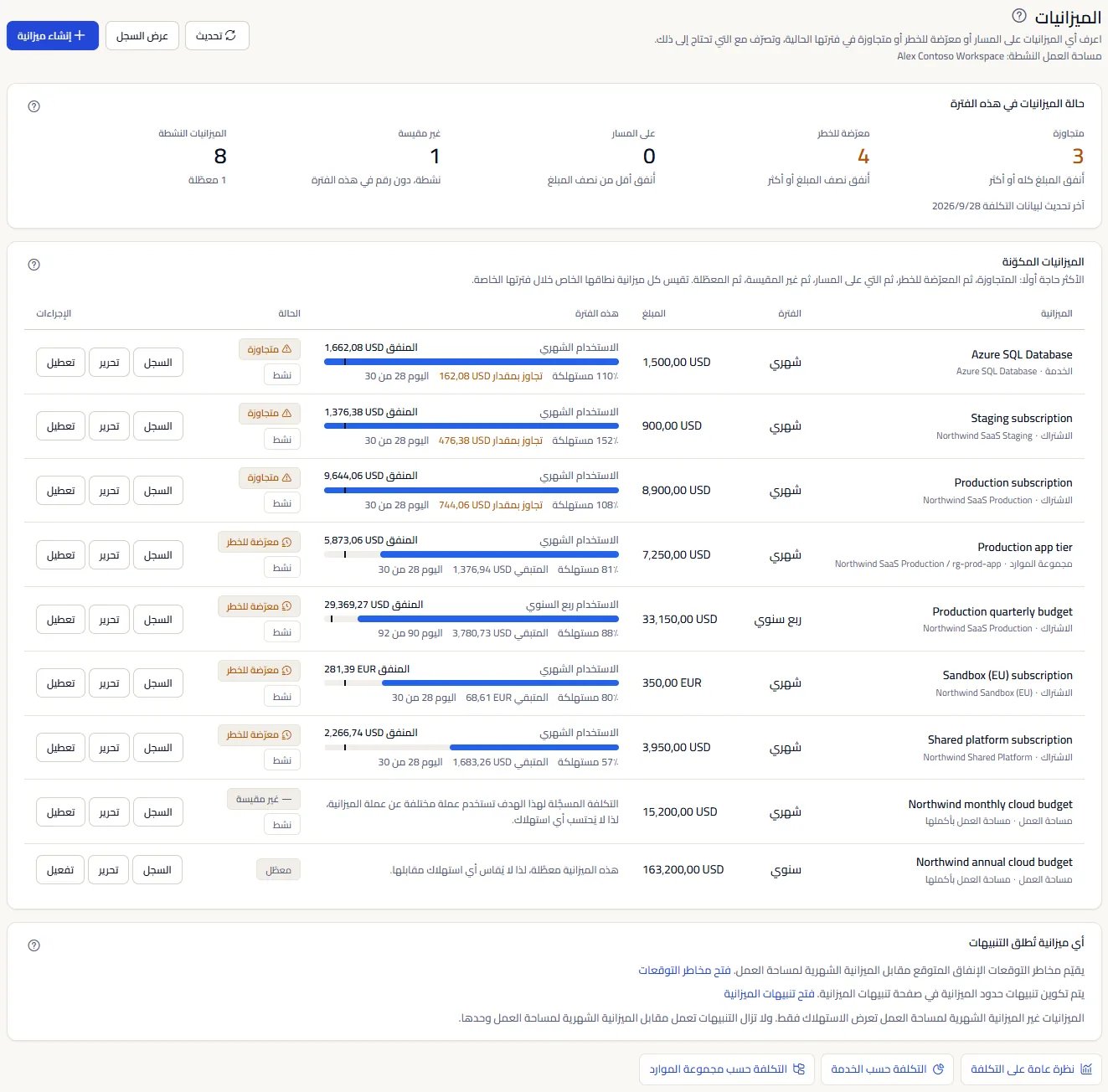The width and height of the screenshot is (1108, 1092).
Task: Click تعطيل for Azure SQL Database budget
Action: coord(61,363)
